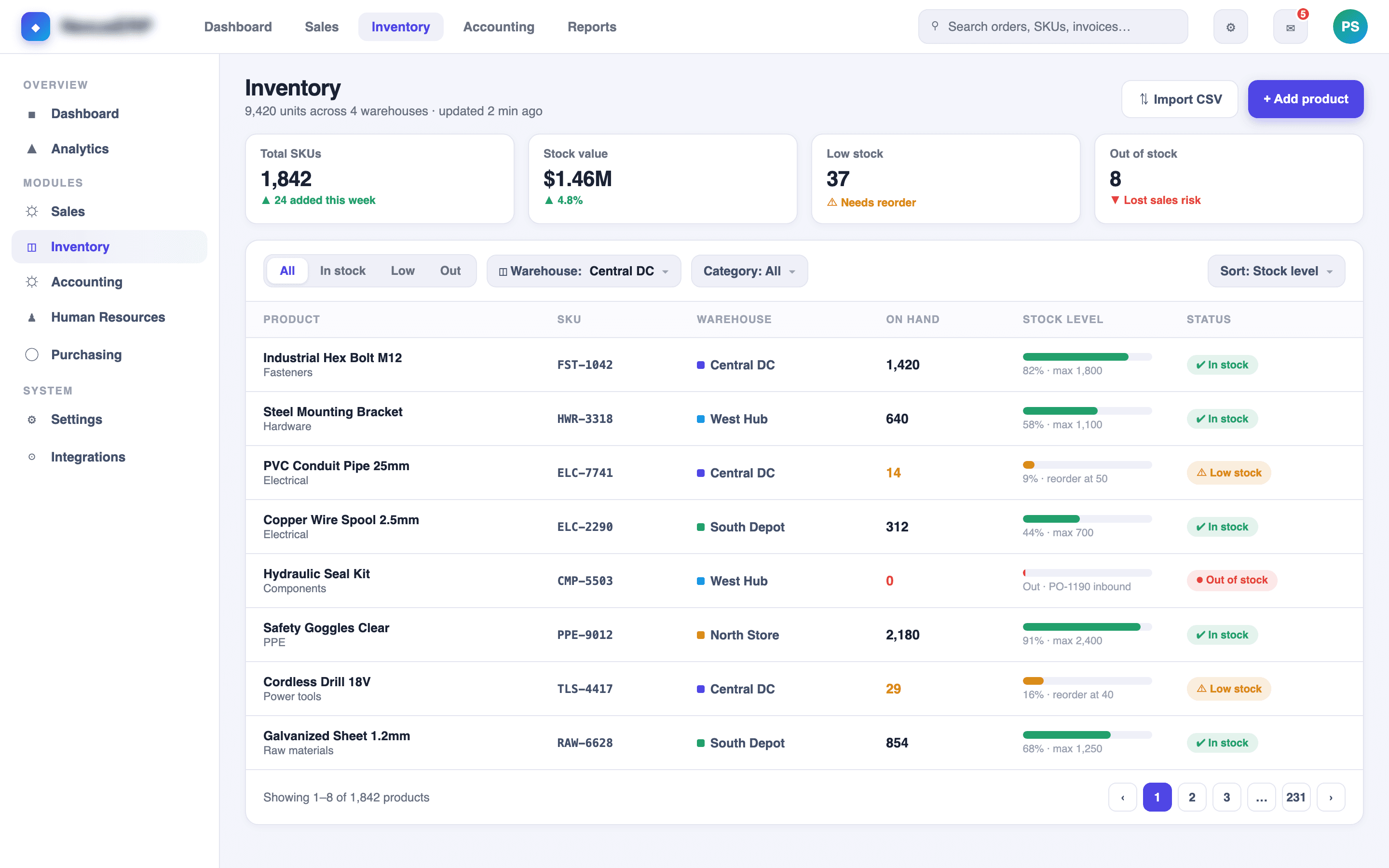
Task: Click the stock level bar for Copper Wire Spool
Action: click(1087, 519)
